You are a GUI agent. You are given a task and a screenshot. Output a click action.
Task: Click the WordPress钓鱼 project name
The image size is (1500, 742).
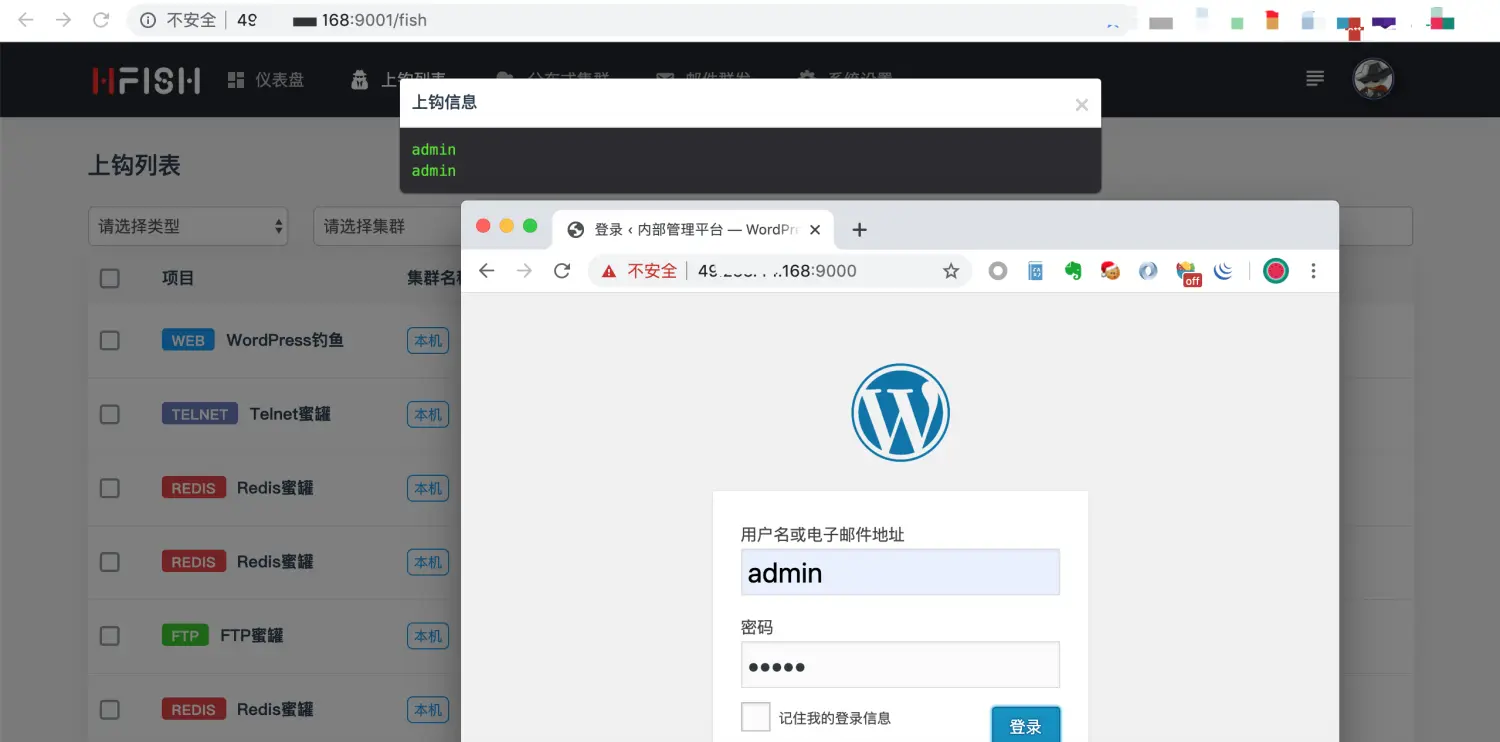(x=285, y=341)
